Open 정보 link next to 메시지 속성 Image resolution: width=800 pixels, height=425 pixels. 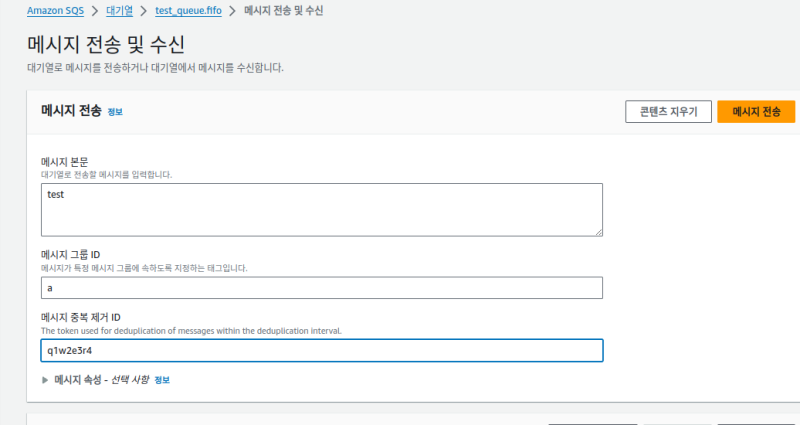click(x=162, y=380)
